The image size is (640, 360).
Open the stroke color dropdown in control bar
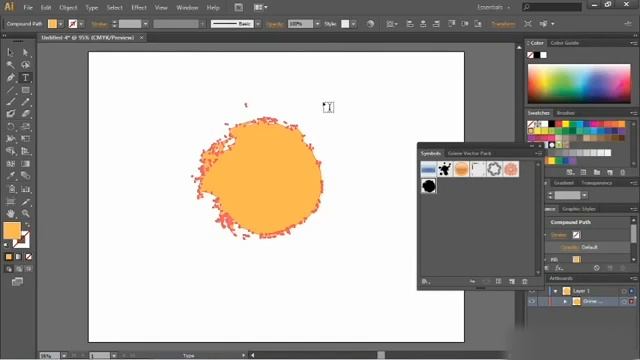tap(81, 24)
